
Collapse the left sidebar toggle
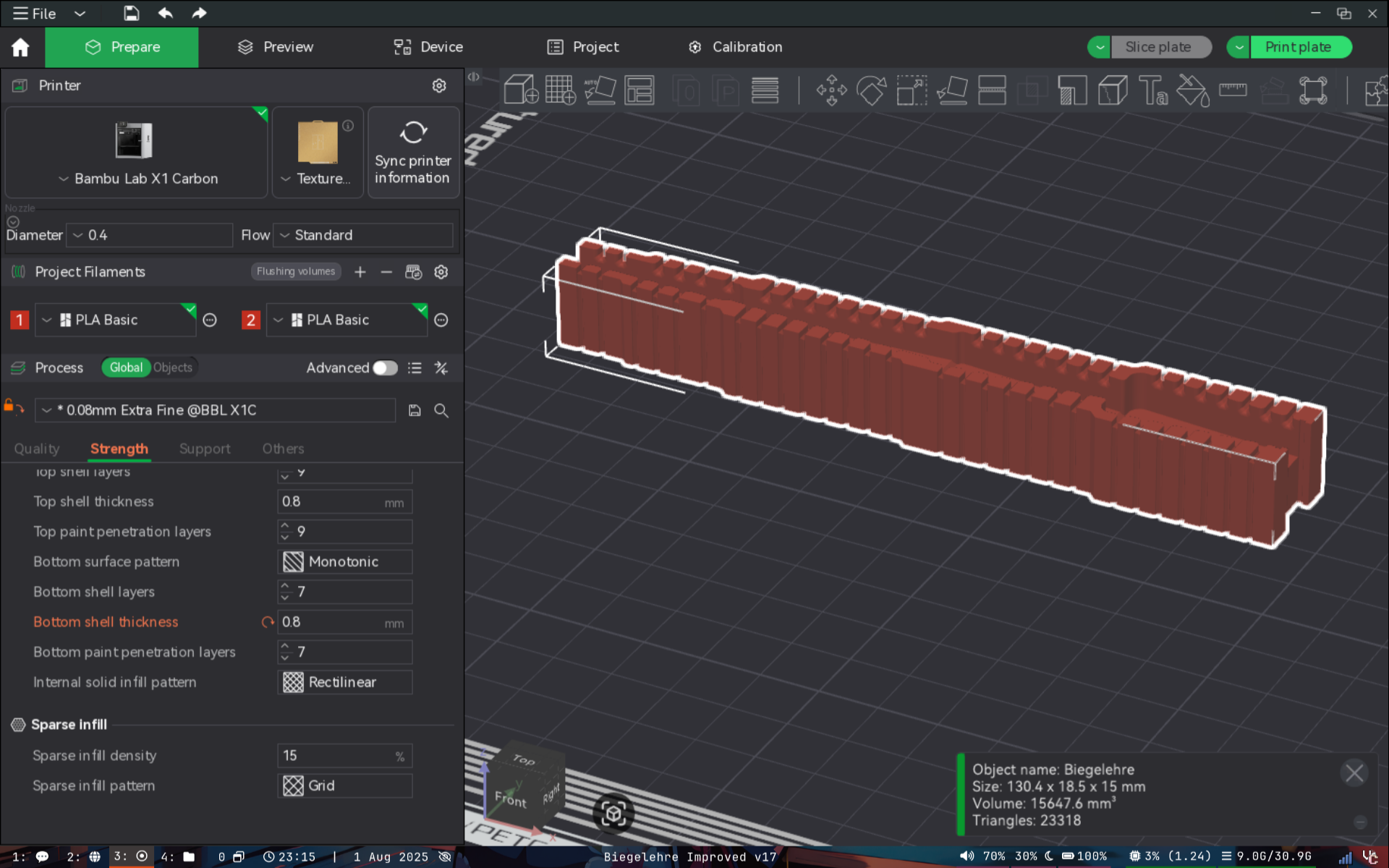tap(473, 77)
